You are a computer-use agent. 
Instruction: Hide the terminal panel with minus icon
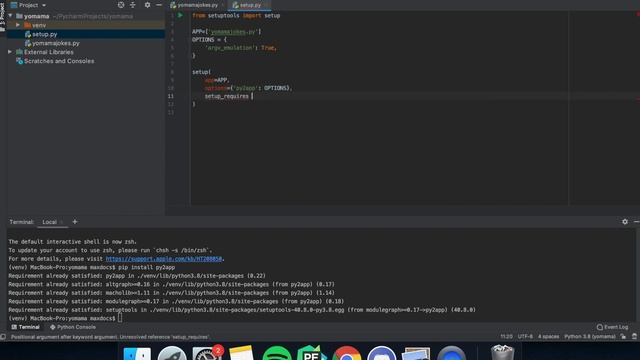[x=636, y=222]
